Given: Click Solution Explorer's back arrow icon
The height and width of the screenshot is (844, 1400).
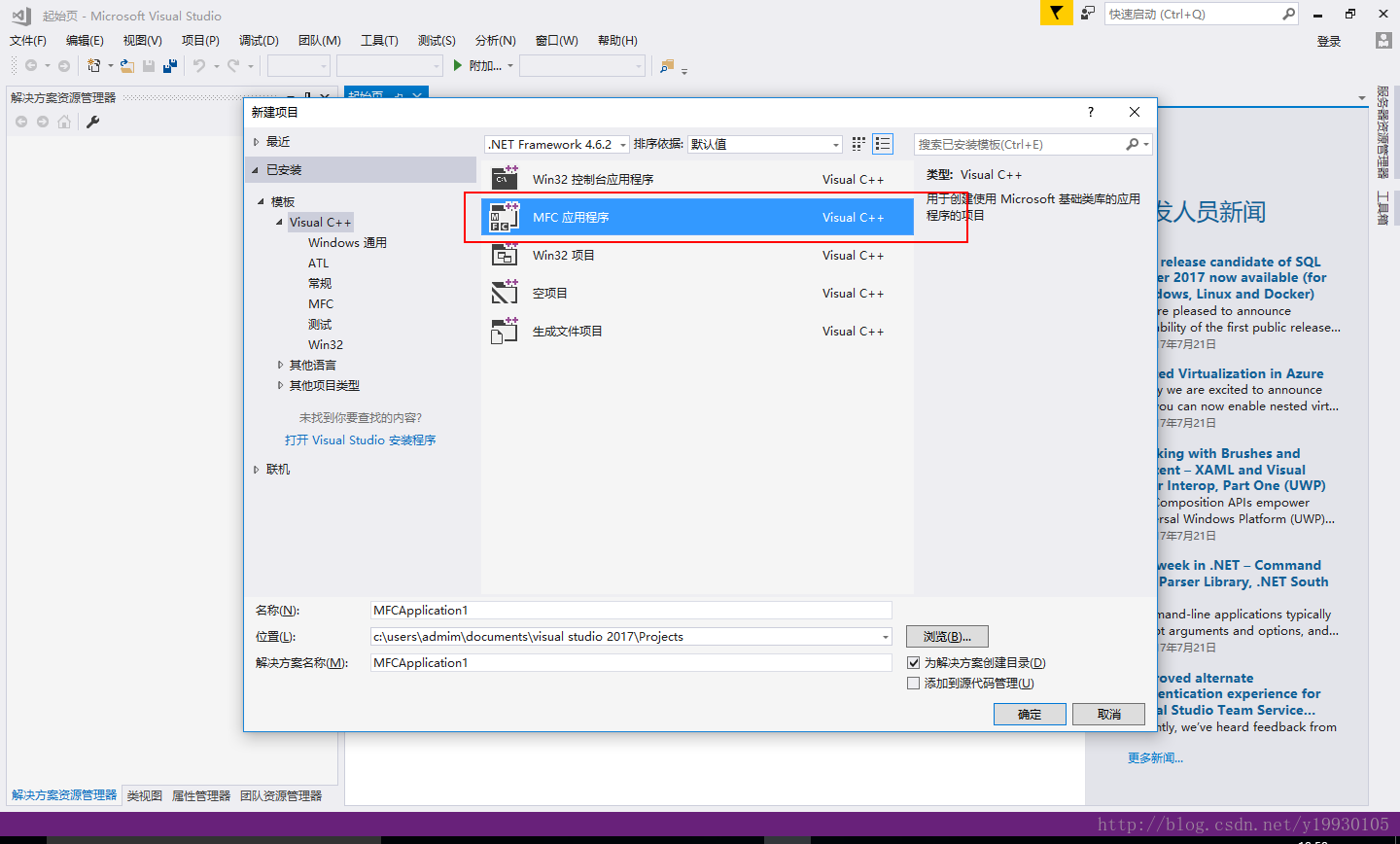Looking at the screenshot, I should [x=21, y=122].
